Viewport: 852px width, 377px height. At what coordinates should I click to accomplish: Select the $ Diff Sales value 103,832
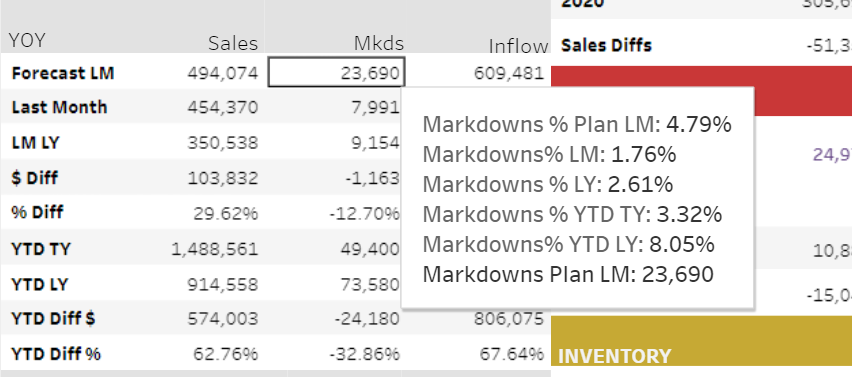point(223,178)
